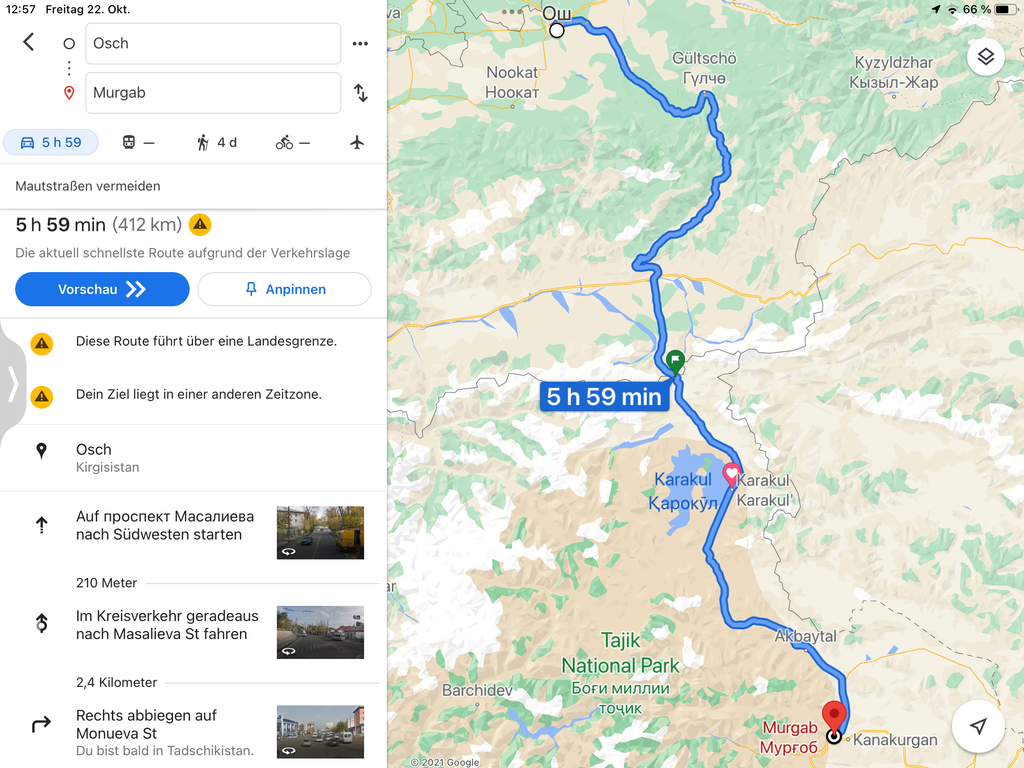The height and width of the screenshot is (768, 1024).
Task: Choose the transit travel mode
Action: coord(138,142)
